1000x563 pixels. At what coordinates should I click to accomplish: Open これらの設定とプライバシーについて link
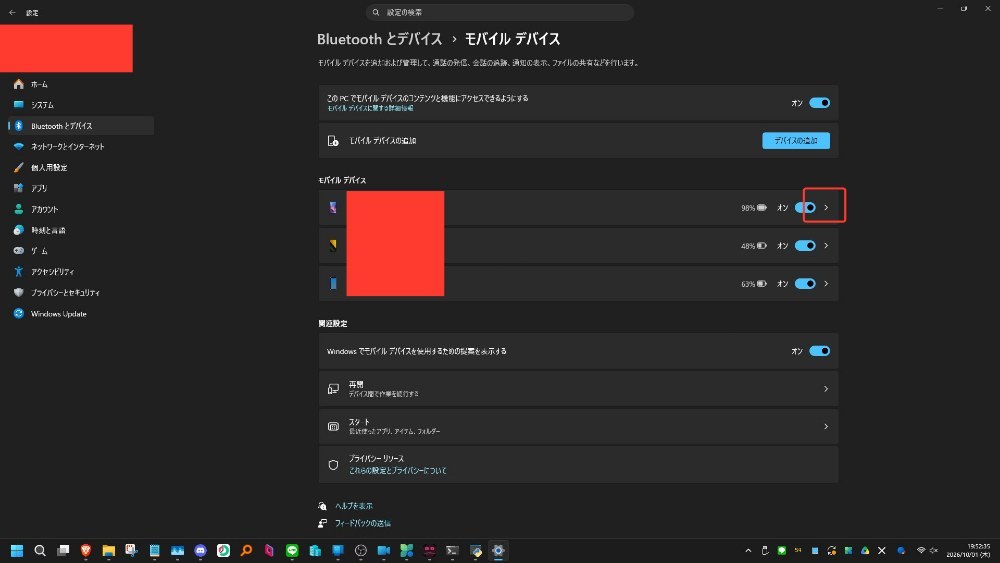point(397,471)
